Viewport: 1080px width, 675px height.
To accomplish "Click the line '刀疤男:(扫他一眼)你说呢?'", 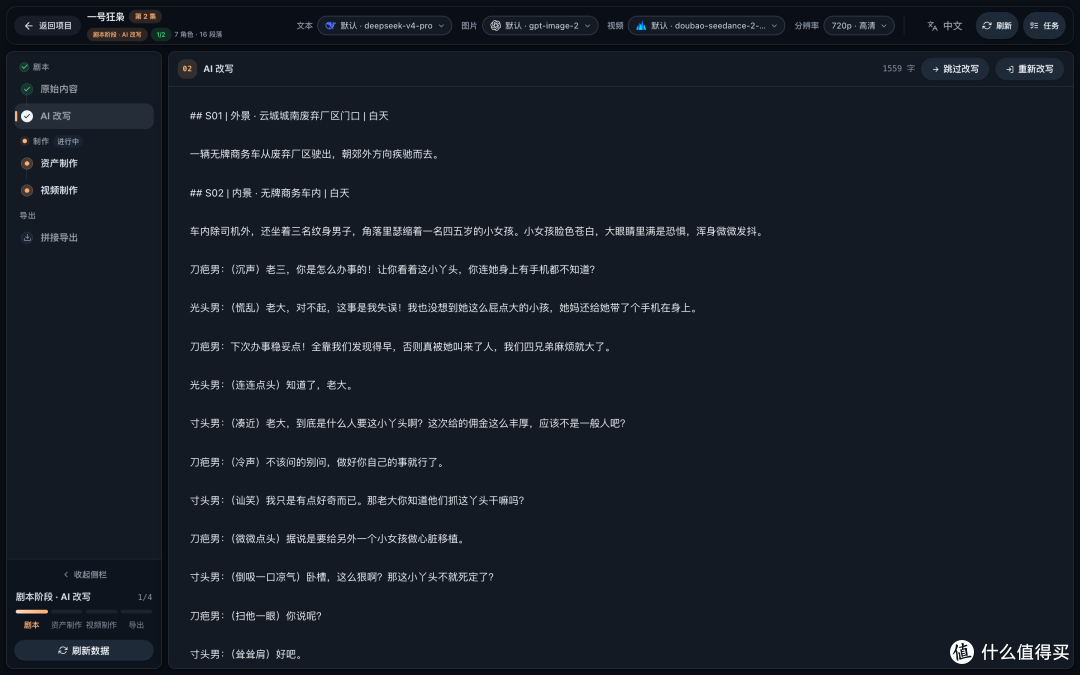I will pos(256,616).
